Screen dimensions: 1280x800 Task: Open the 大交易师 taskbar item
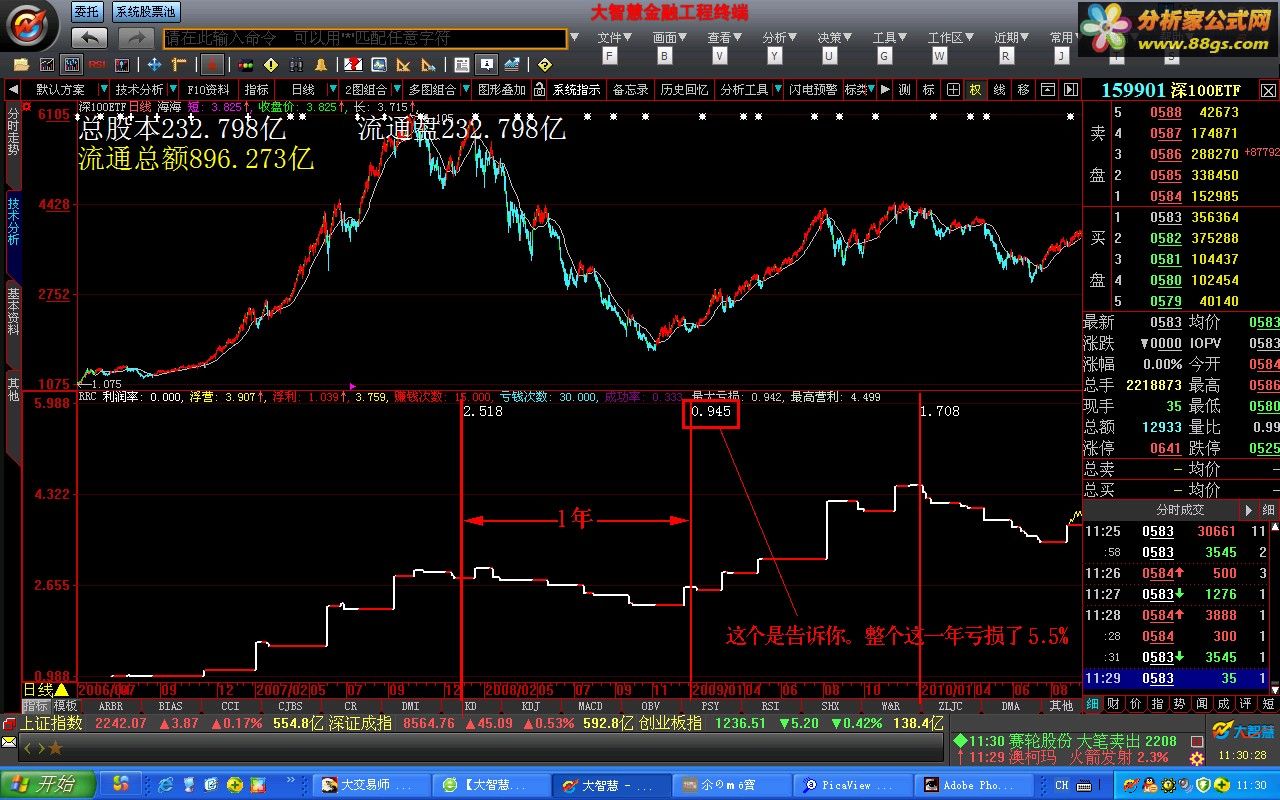point(371,785)
